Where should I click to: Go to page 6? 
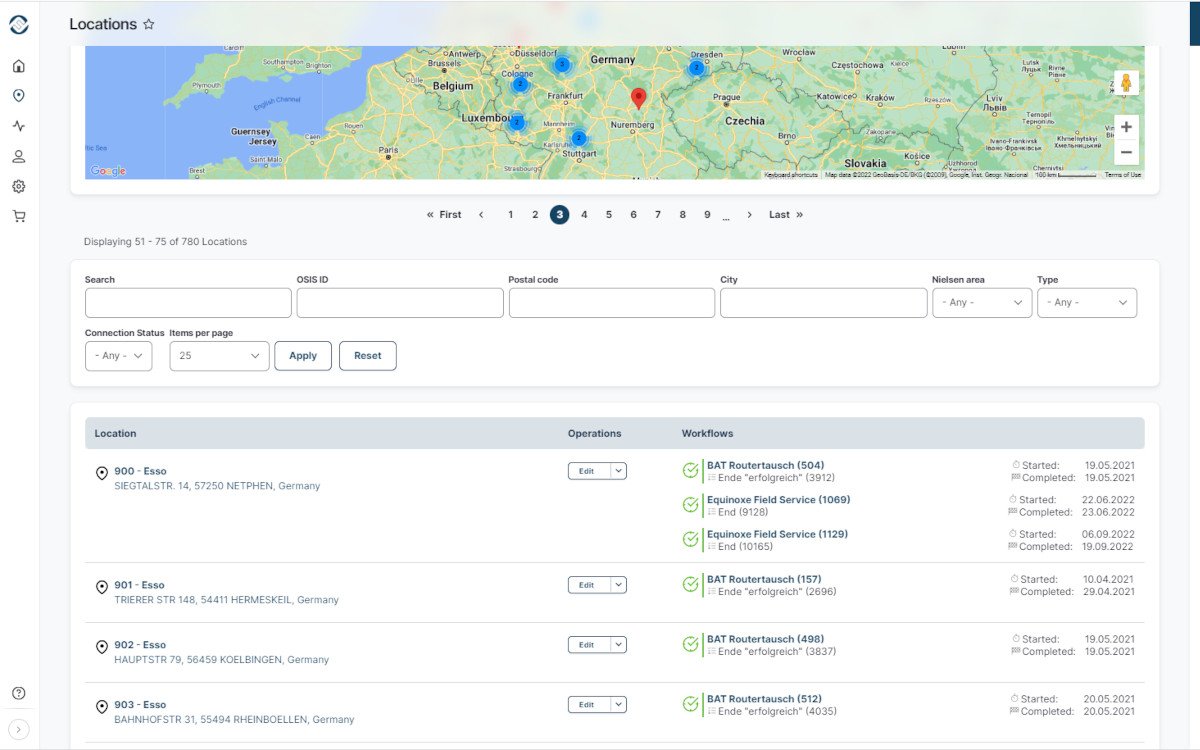[x=633, y=215]
